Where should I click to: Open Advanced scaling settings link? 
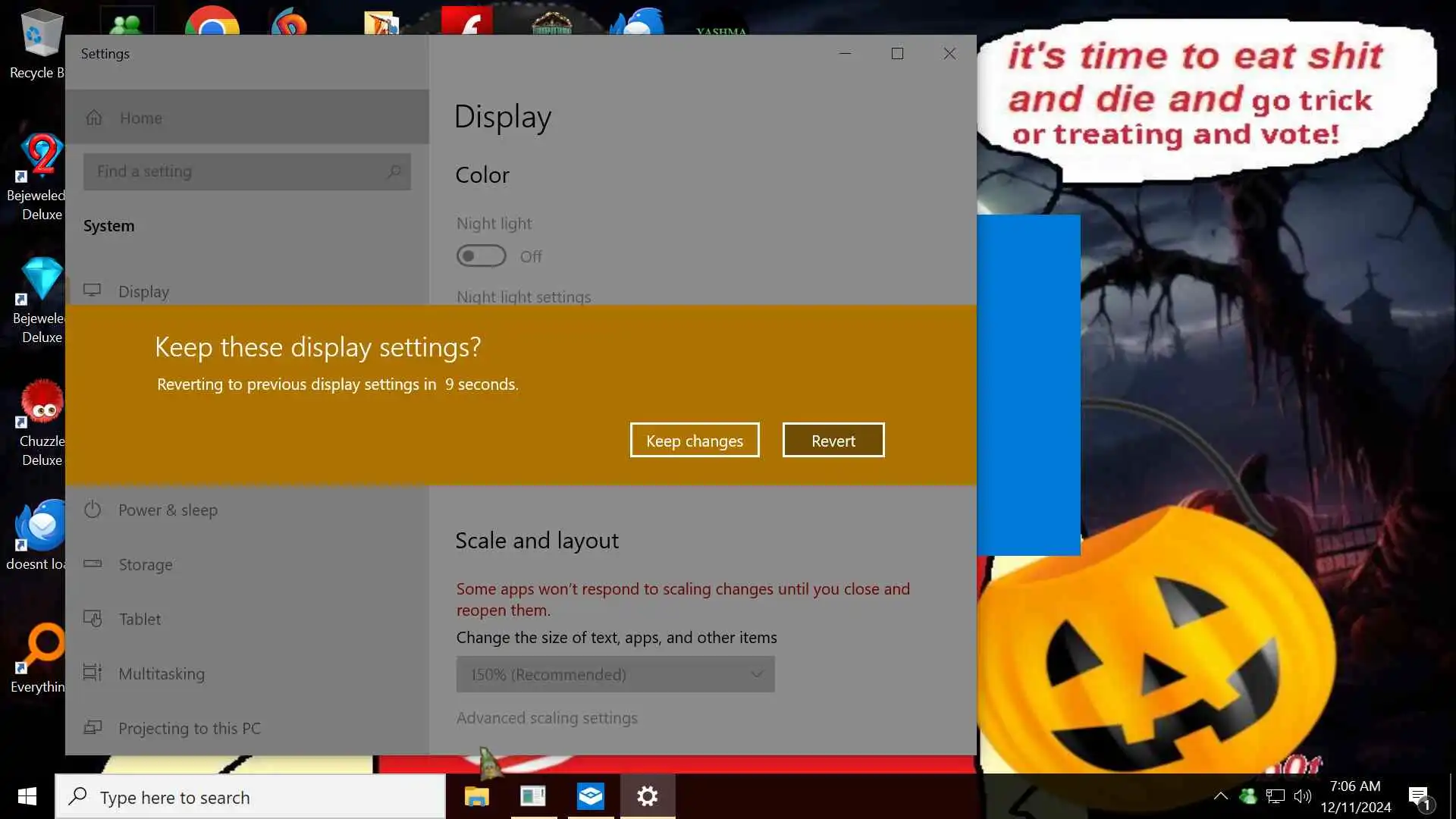[x=546, y=717]
